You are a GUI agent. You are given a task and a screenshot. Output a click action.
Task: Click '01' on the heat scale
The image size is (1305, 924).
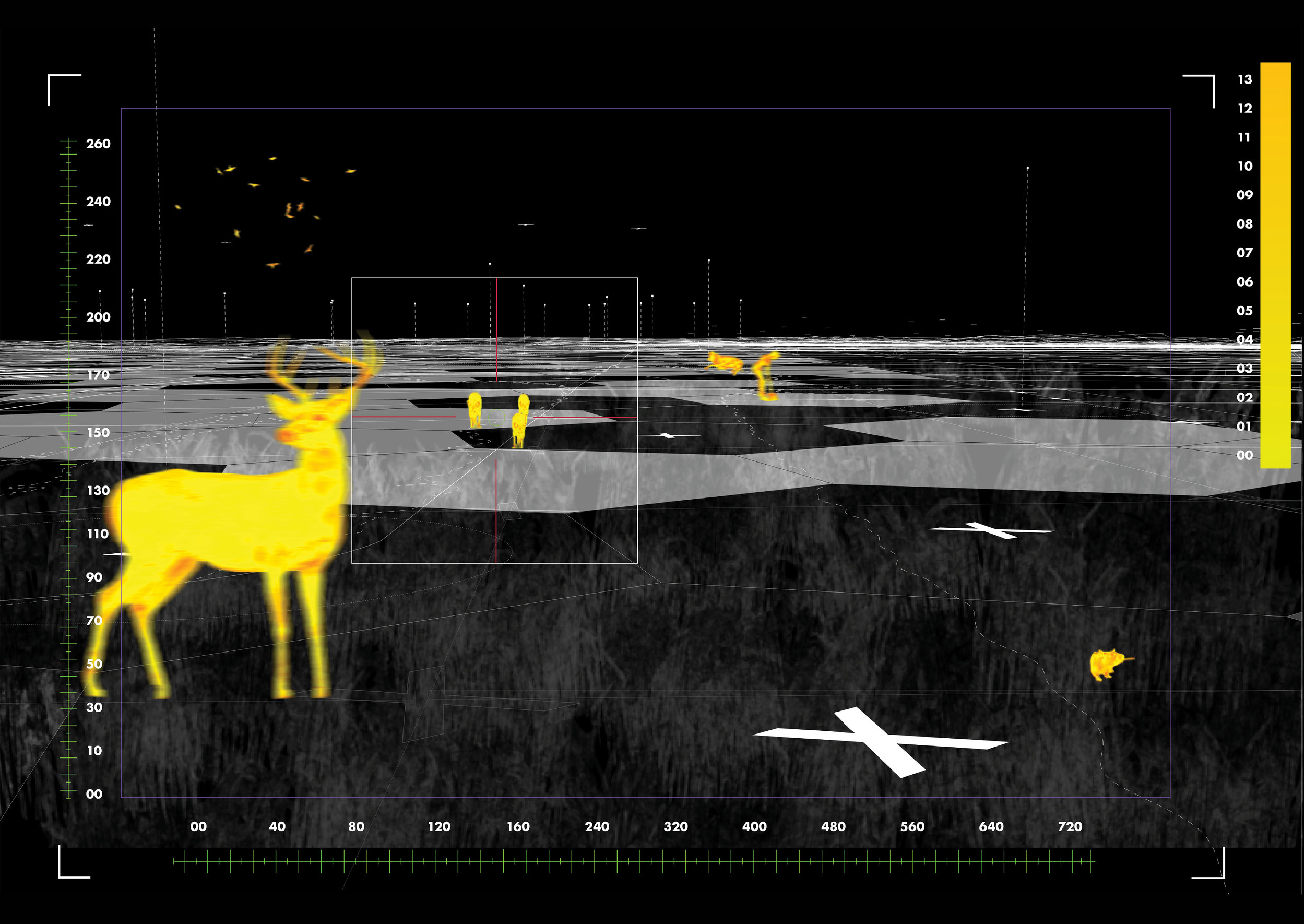click(1244, 426)
